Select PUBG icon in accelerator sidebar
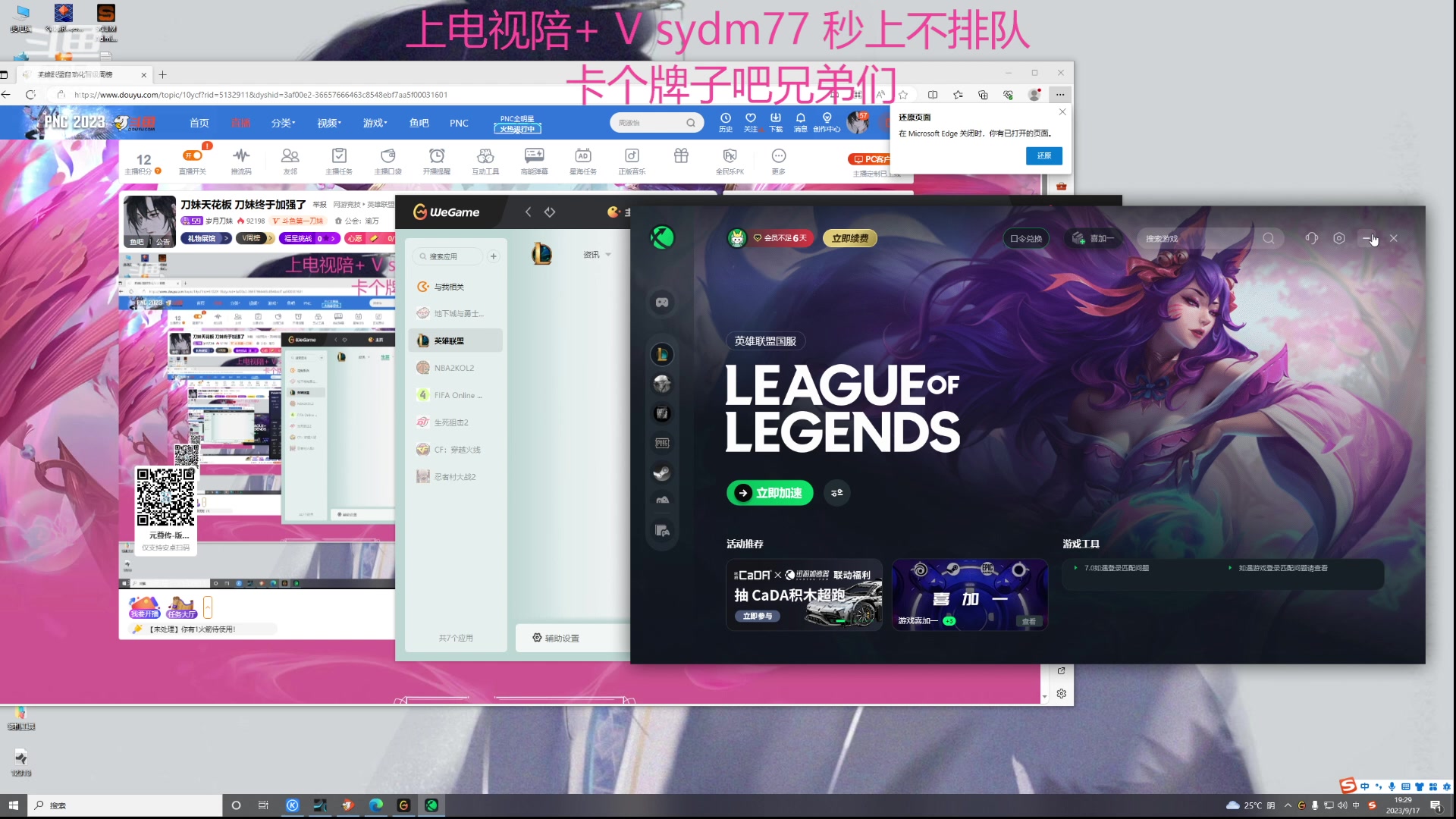1456x819 pixels. click(662, 443)
